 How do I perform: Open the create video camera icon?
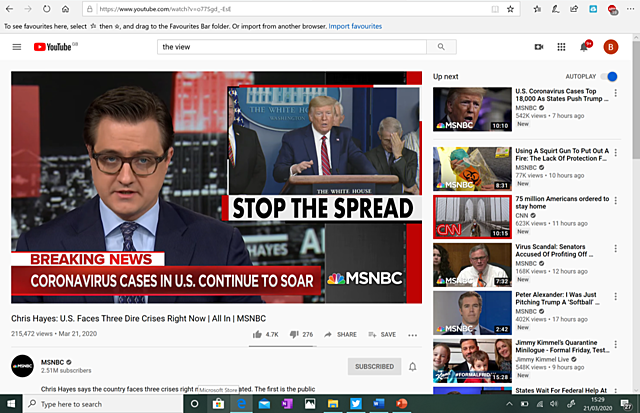click(539, 47)
